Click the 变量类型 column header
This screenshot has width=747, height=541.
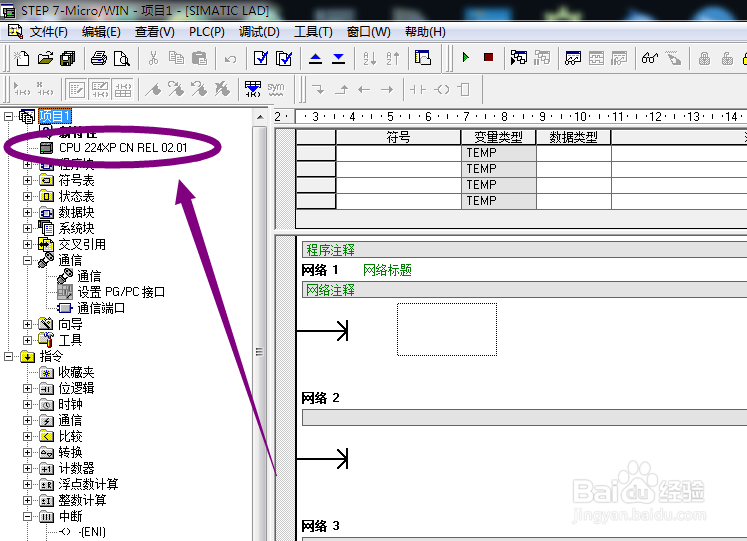point(498,137)
